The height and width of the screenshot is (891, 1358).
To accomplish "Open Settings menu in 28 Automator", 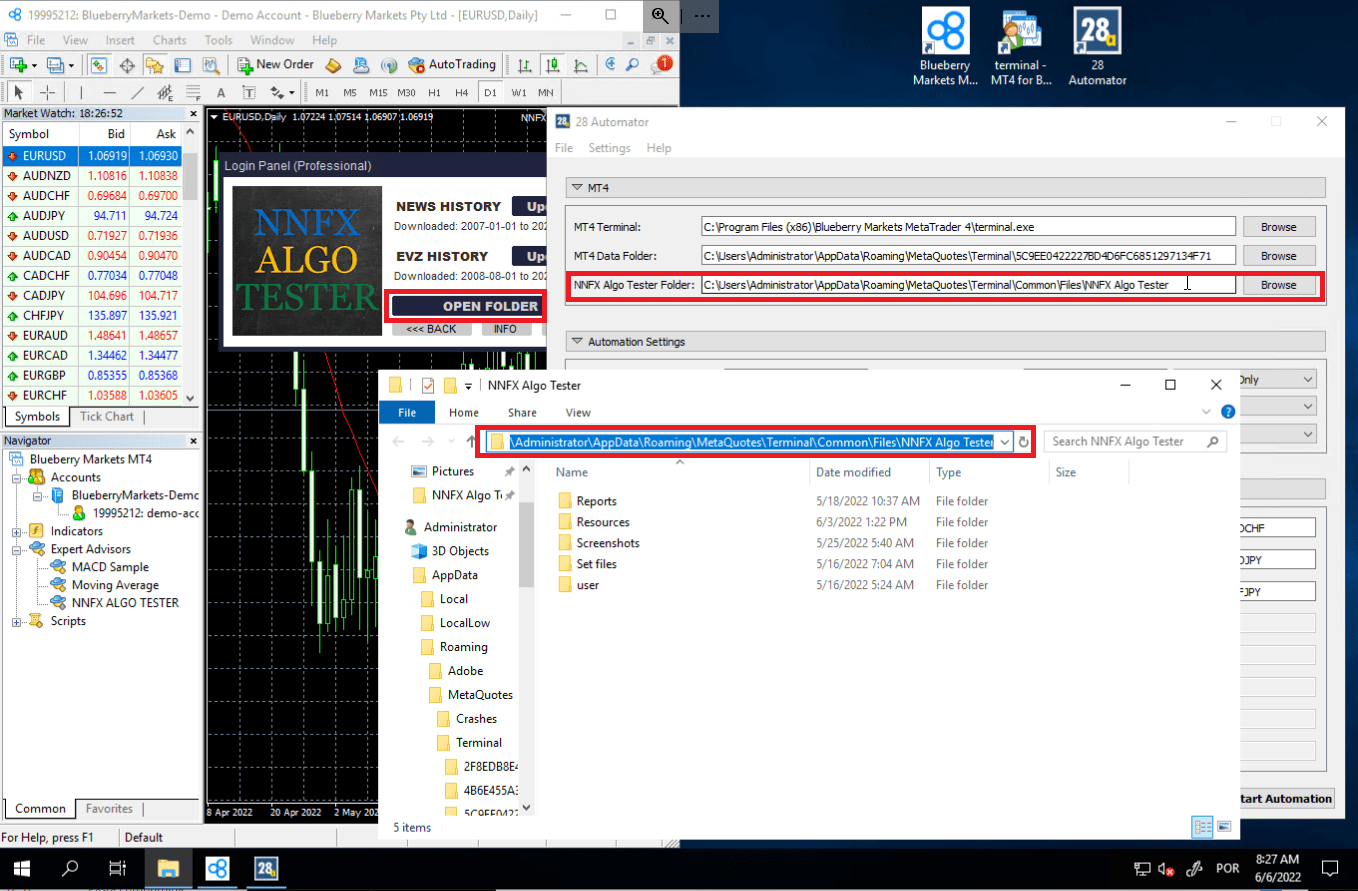I will point(610,148).
